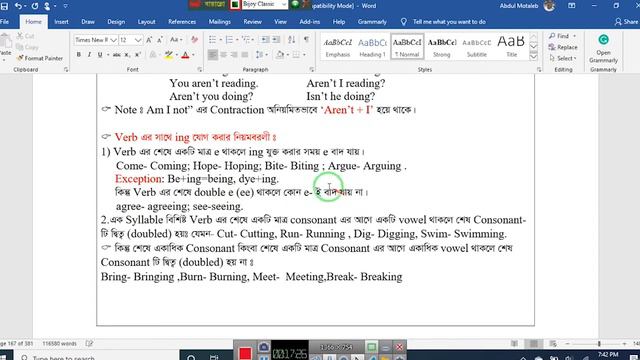Apply strikethrough formatting

(117, 55)
